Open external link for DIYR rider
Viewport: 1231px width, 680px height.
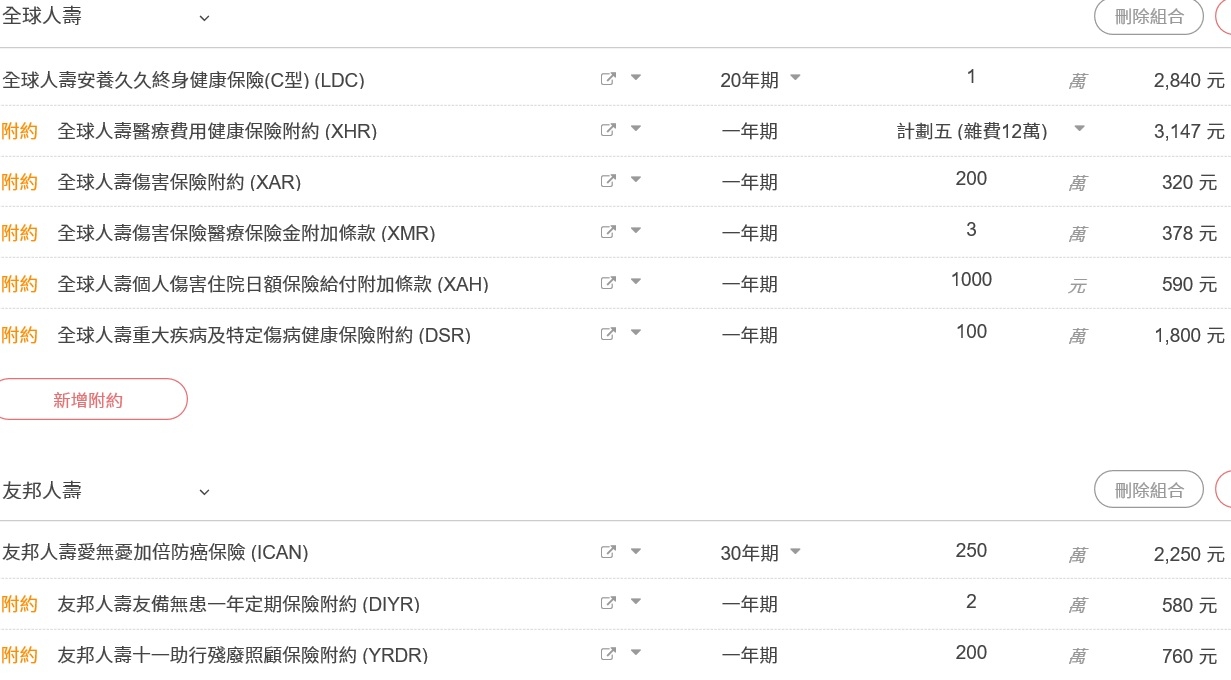pos(608,603)
